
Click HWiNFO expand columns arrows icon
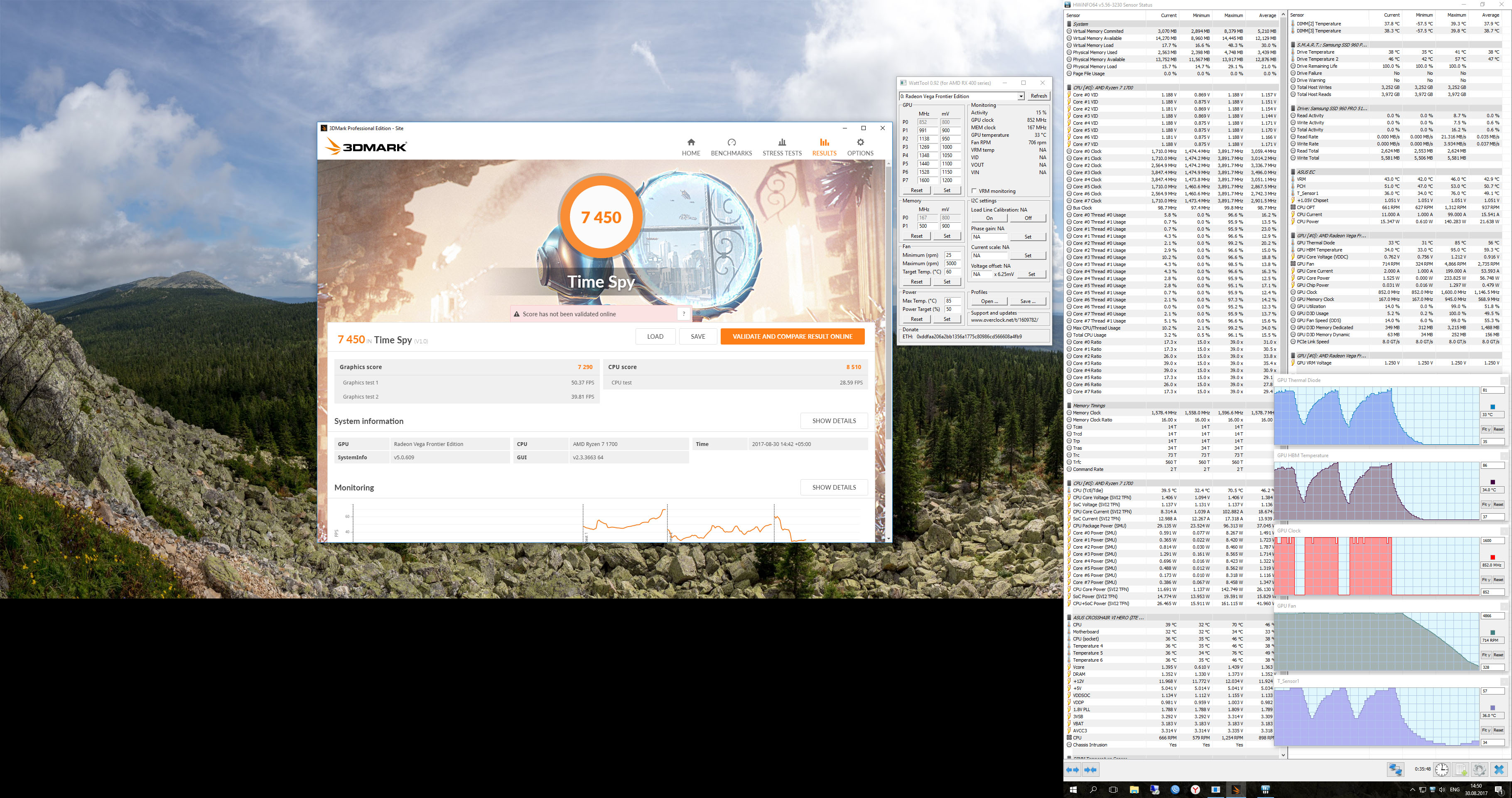coord(1073,769)
